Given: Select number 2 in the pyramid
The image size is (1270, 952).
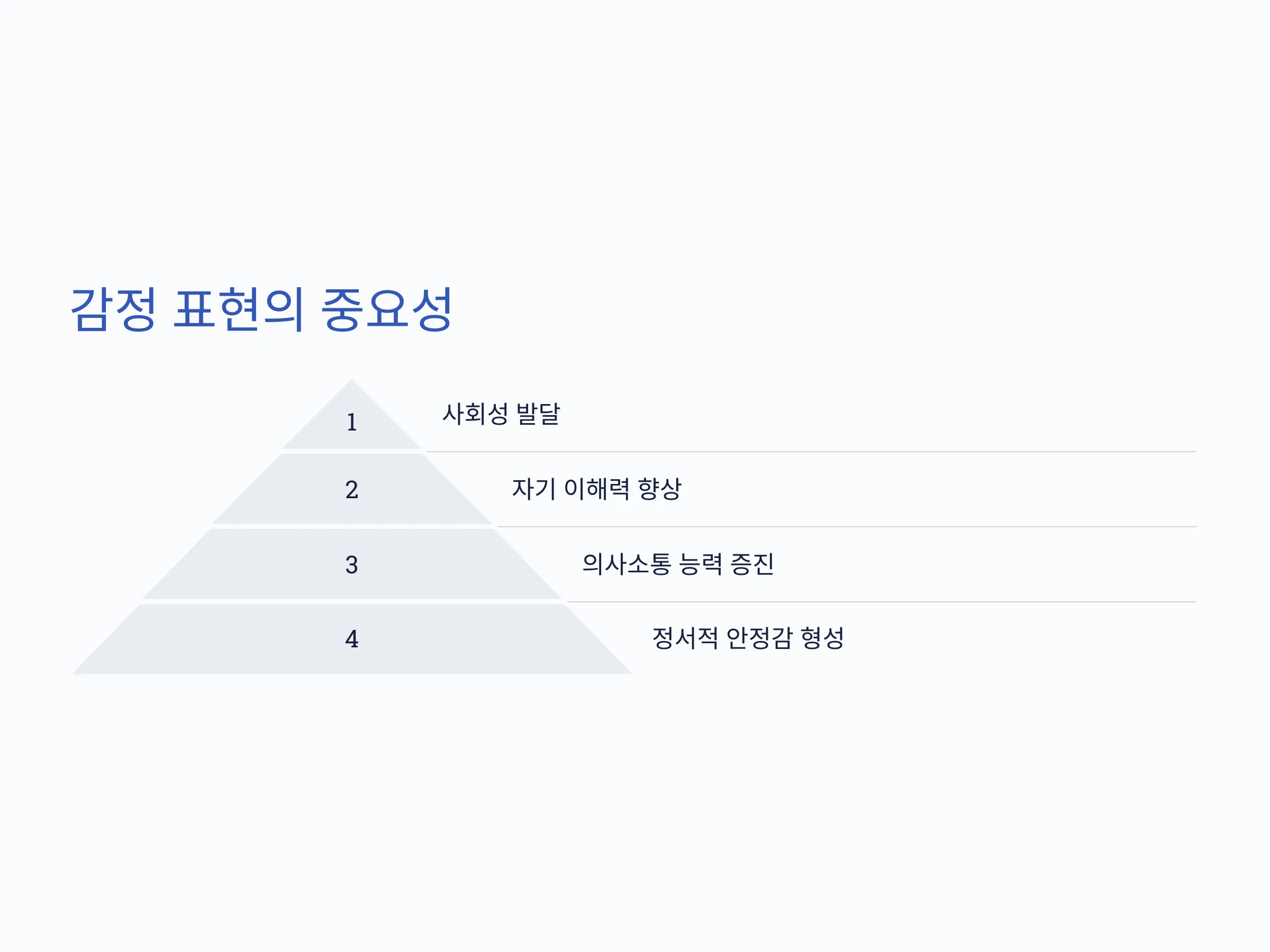Looking at the screenshot, I should (x=352, y=489).
